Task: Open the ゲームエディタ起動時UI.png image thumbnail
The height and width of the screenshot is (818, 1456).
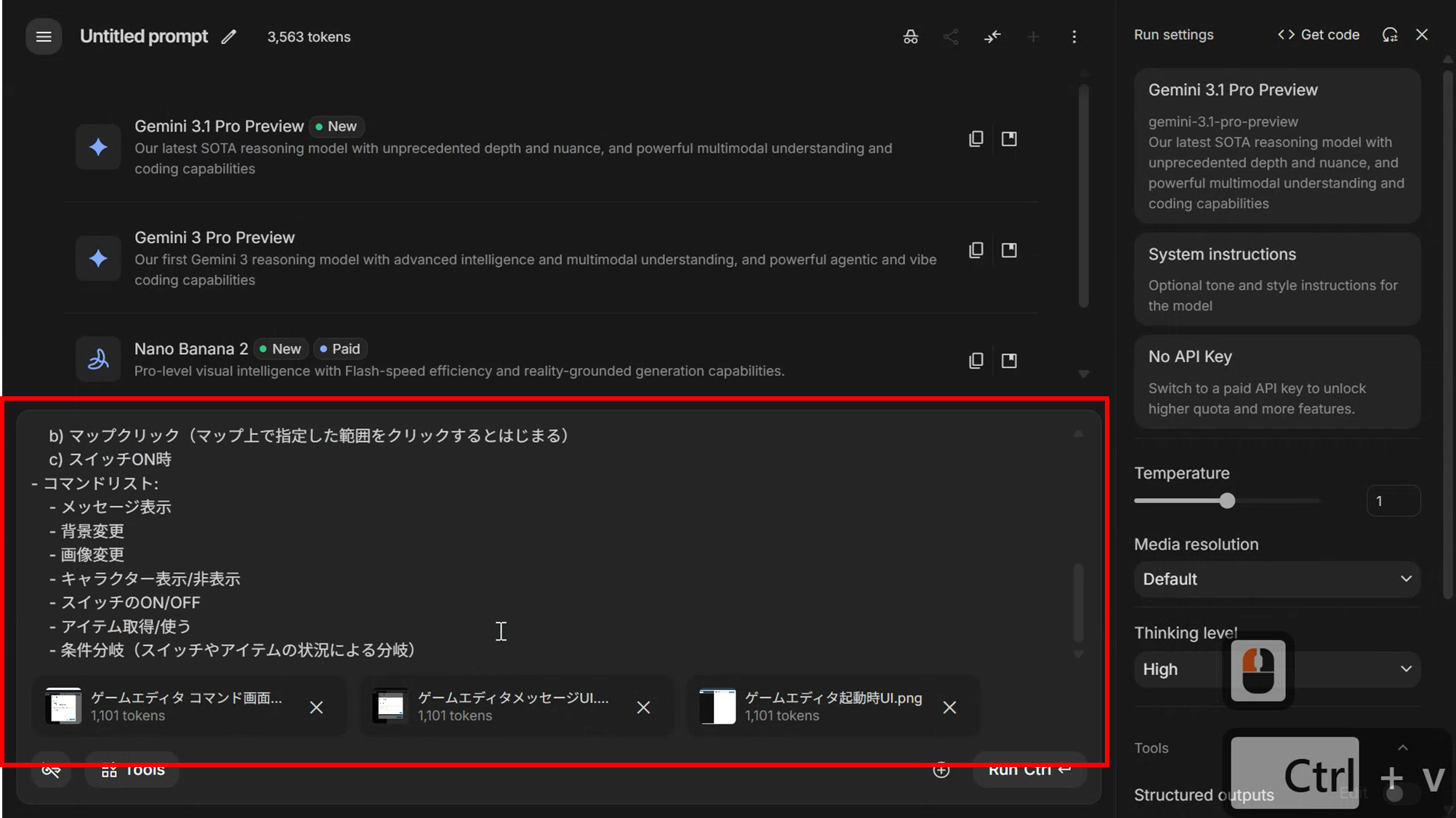Action: (x=717, y=706)
